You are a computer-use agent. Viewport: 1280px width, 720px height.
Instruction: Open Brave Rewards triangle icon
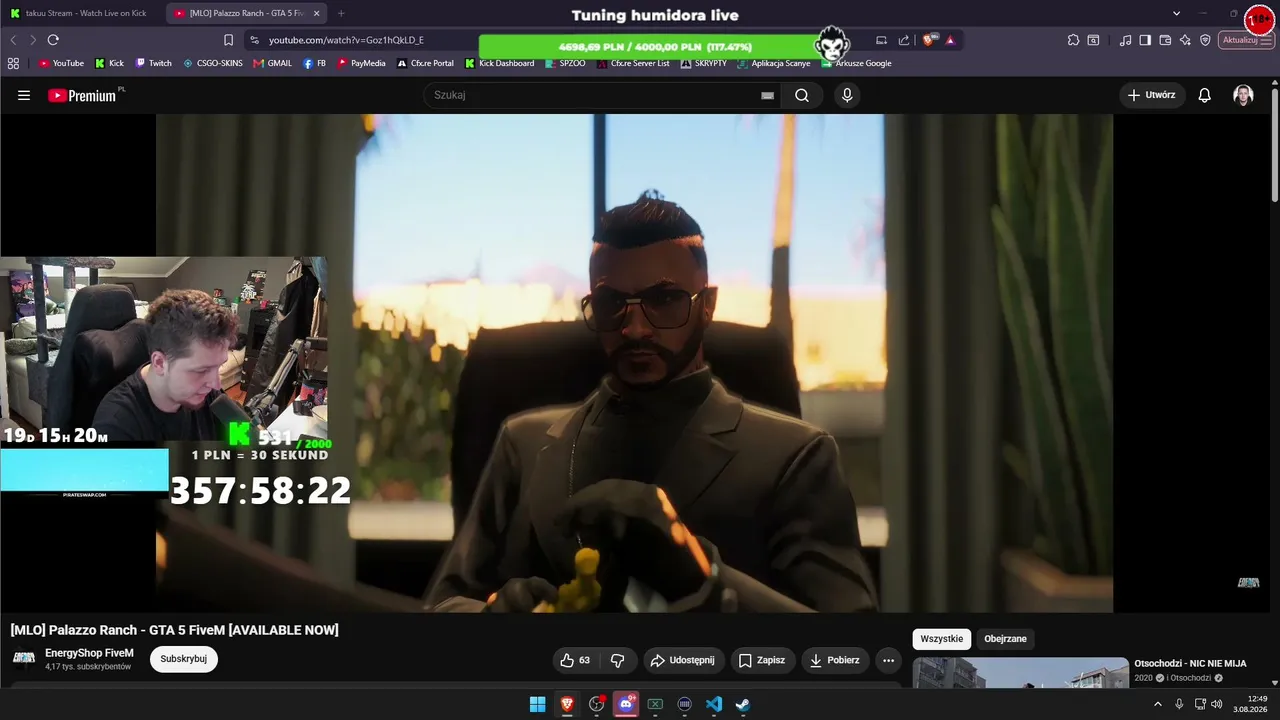[950, 40]
